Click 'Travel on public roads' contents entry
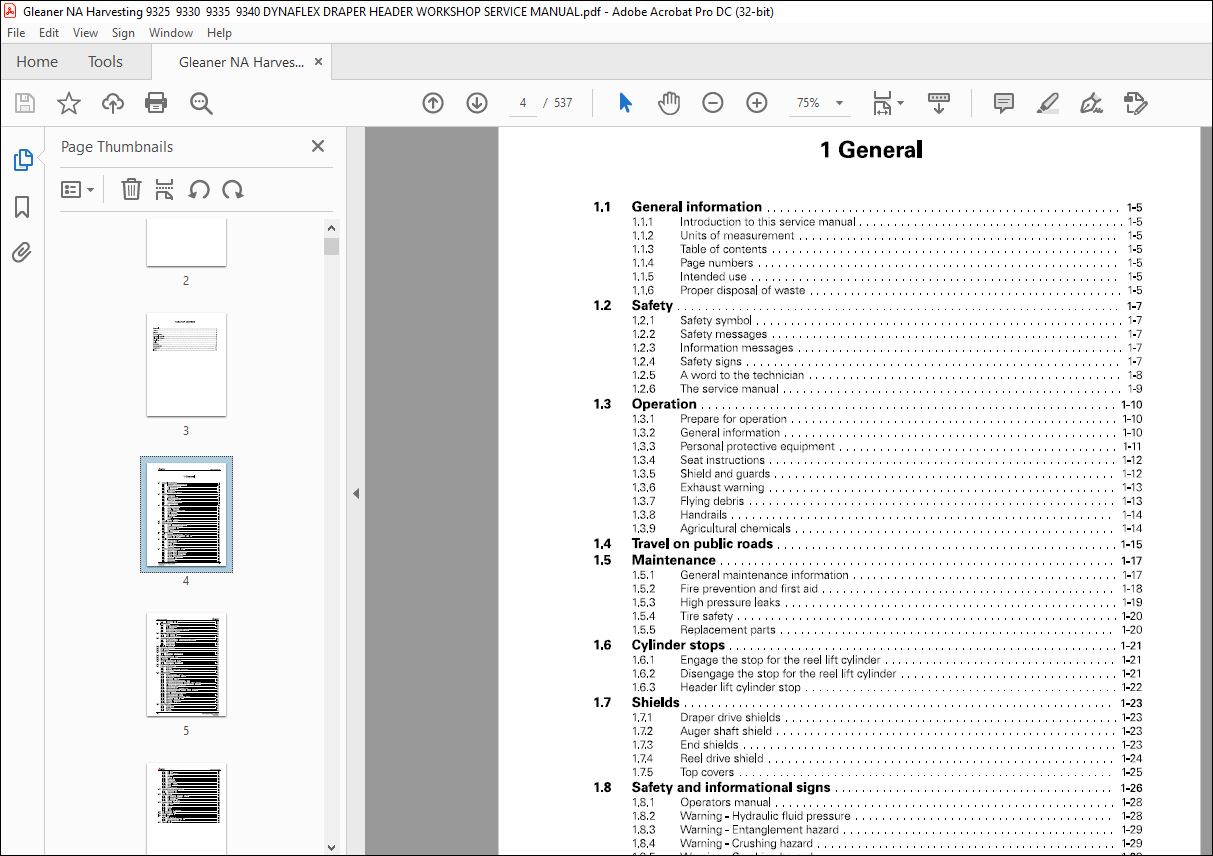 tap(702, 544)
